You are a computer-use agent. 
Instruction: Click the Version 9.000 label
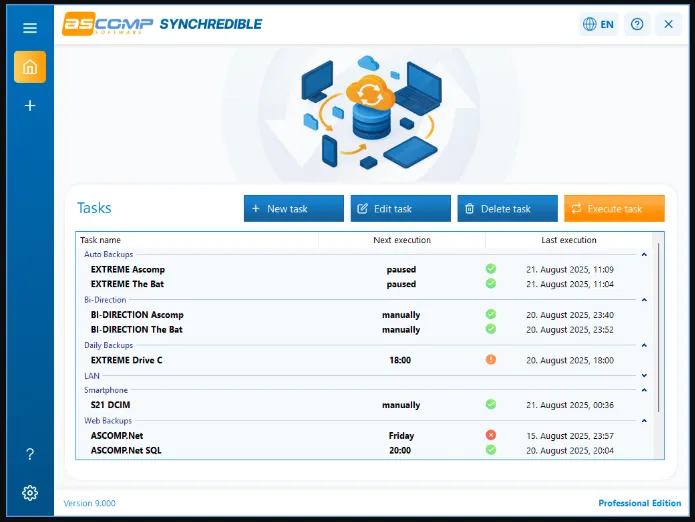90,503
